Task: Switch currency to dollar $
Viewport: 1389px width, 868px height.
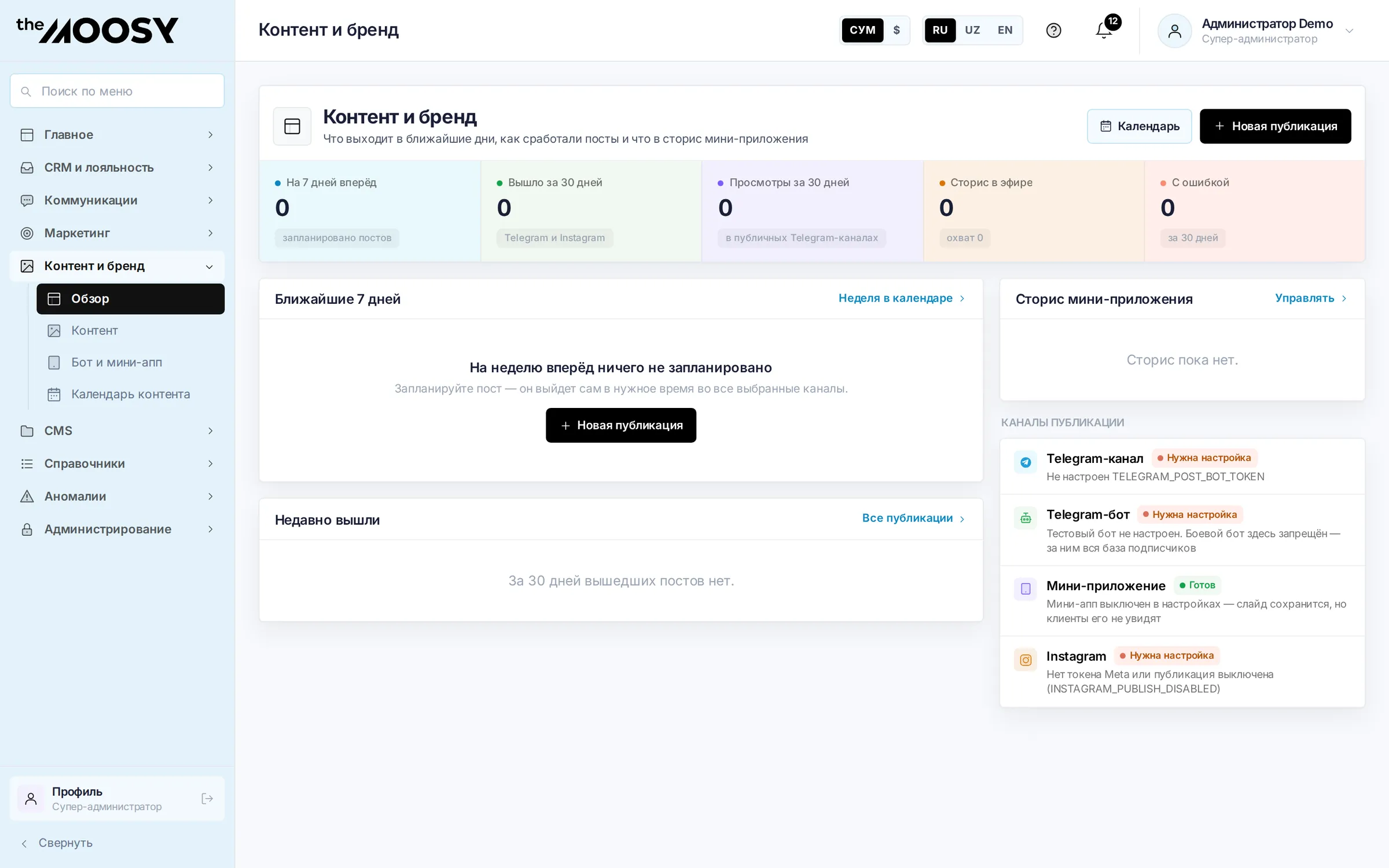Action: click(x=896, y=30)
